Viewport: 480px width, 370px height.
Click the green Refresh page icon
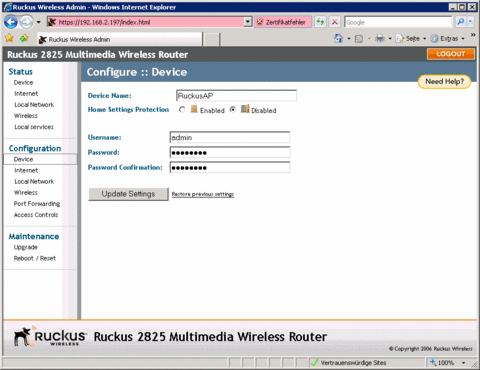click(320, 22)
